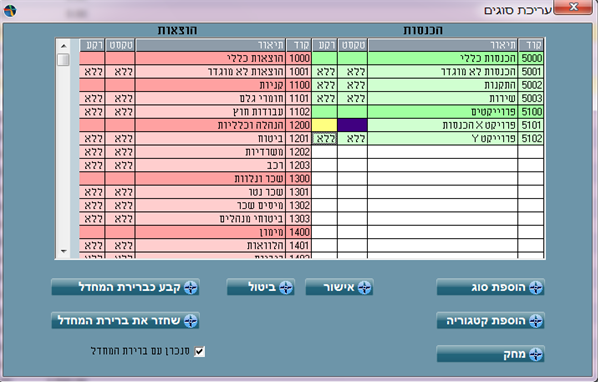This screenshot has height=382, width=598.
Task: Click the cross icon on אישור button
Action: coord(364,287)
